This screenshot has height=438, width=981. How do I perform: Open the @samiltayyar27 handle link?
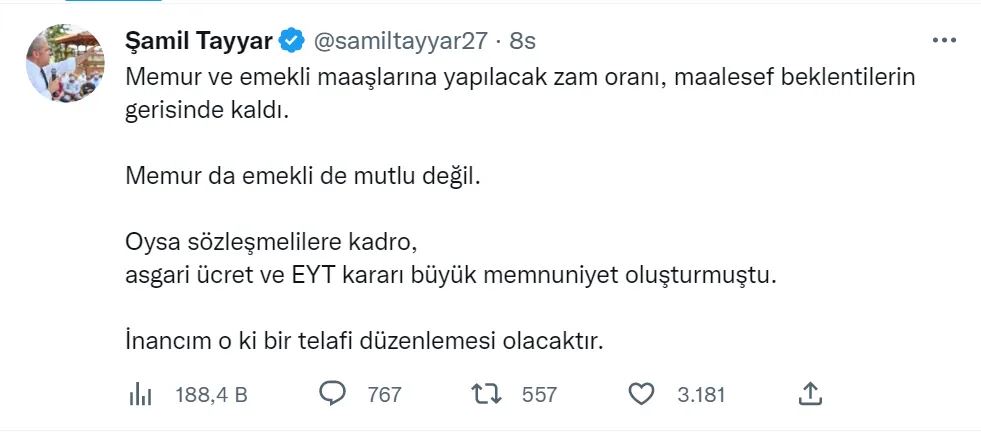pos(401,41)
